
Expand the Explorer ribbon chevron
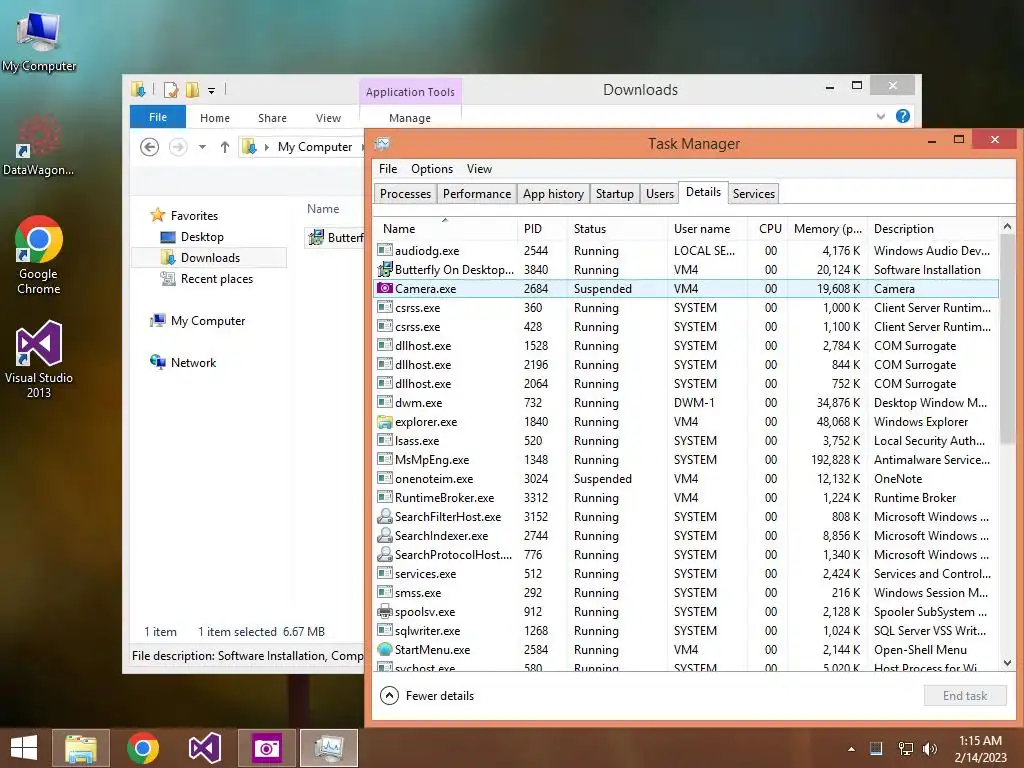(x=881, y=116)
